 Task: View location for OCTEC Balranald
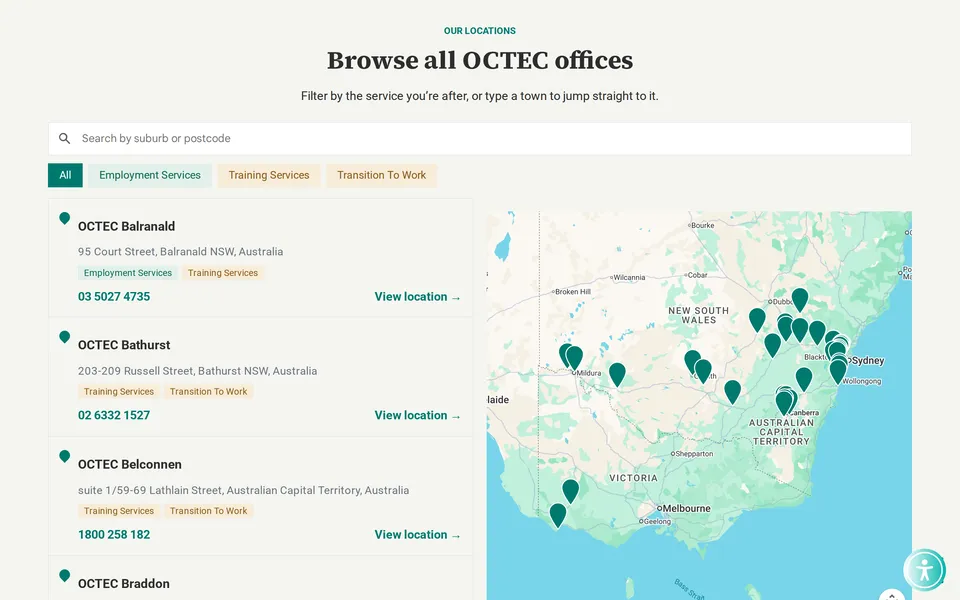pos(418,296)
